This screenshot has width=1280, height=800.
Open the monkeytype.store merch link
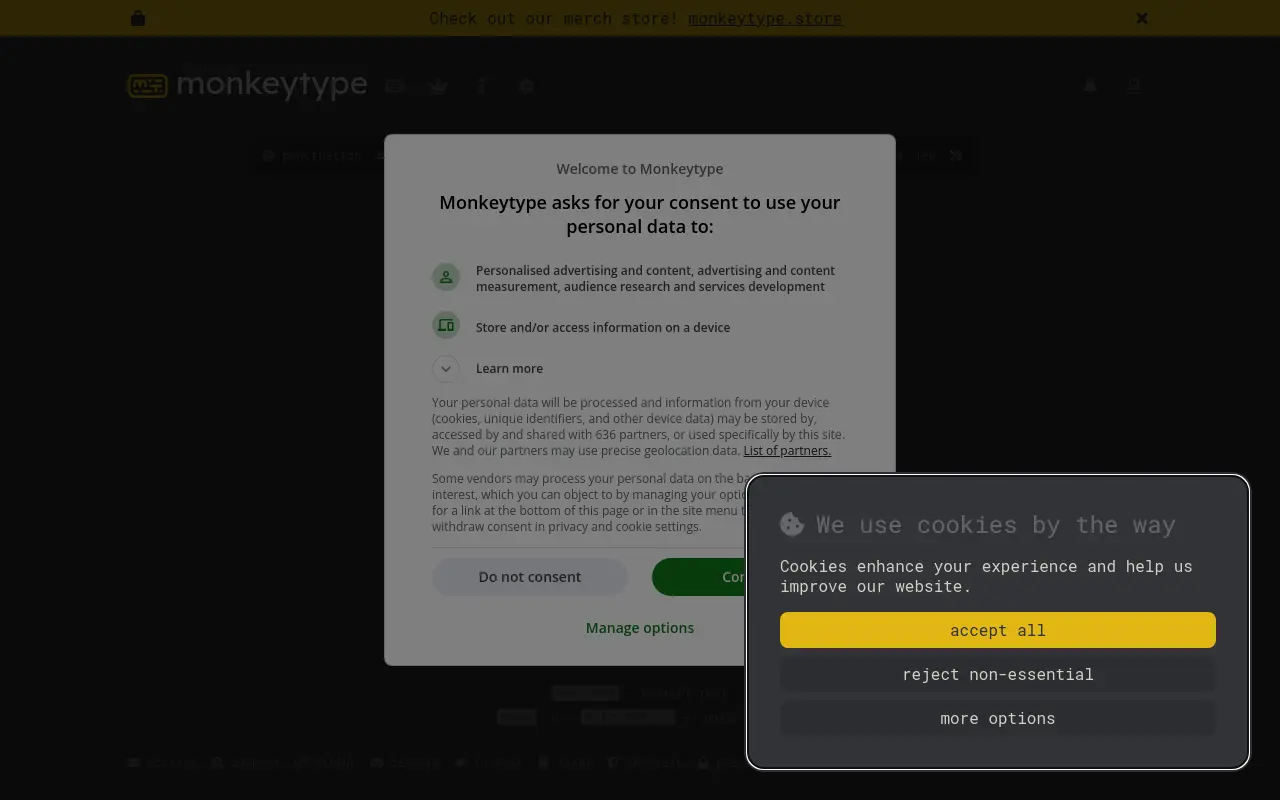[765, 18]
